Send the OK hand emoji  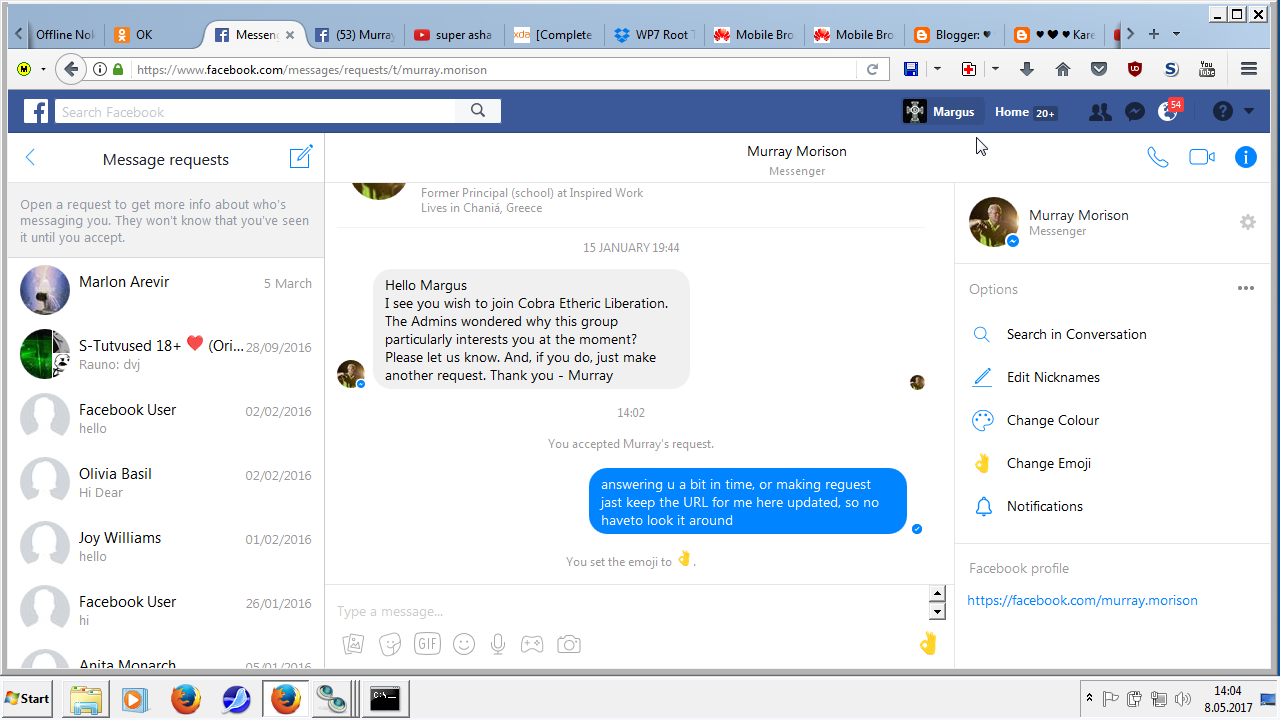928,643
